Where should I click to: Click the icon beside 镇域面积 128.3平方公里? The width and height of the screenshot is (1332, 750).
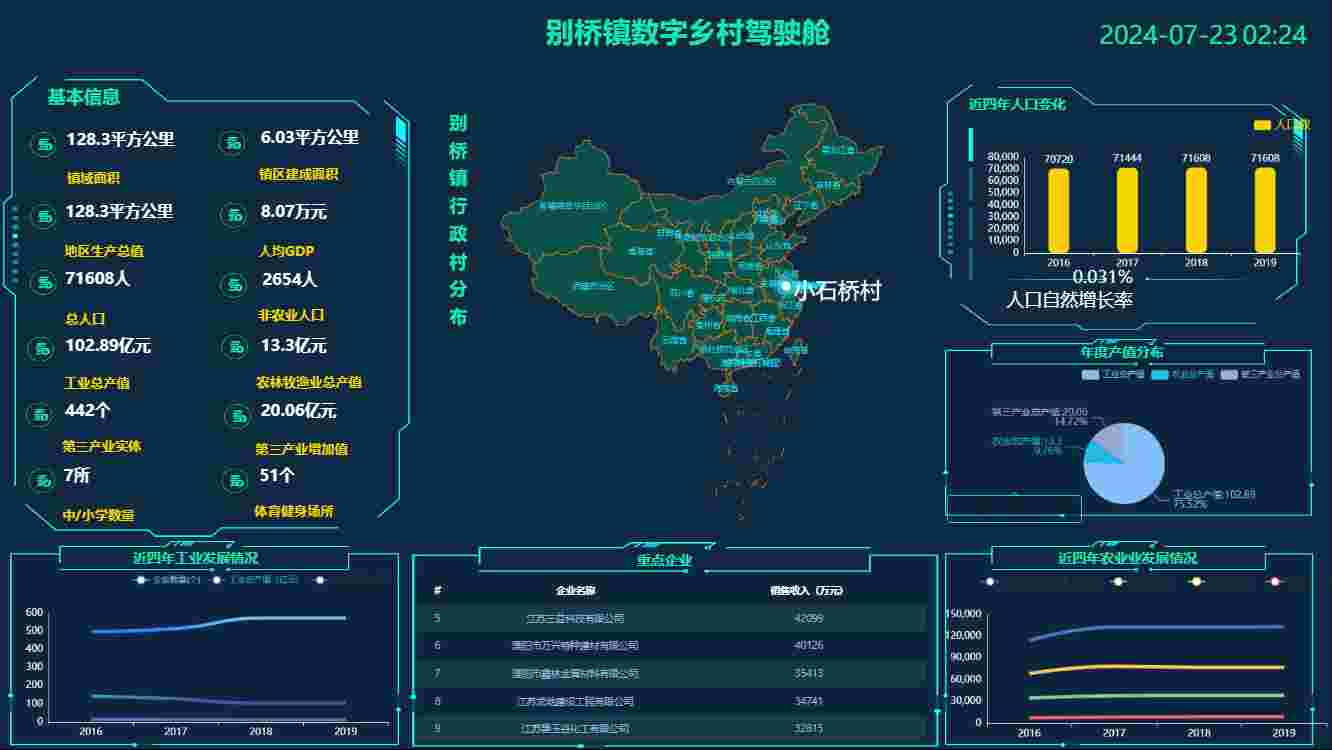pyautogui.click(x=45, y=145)
